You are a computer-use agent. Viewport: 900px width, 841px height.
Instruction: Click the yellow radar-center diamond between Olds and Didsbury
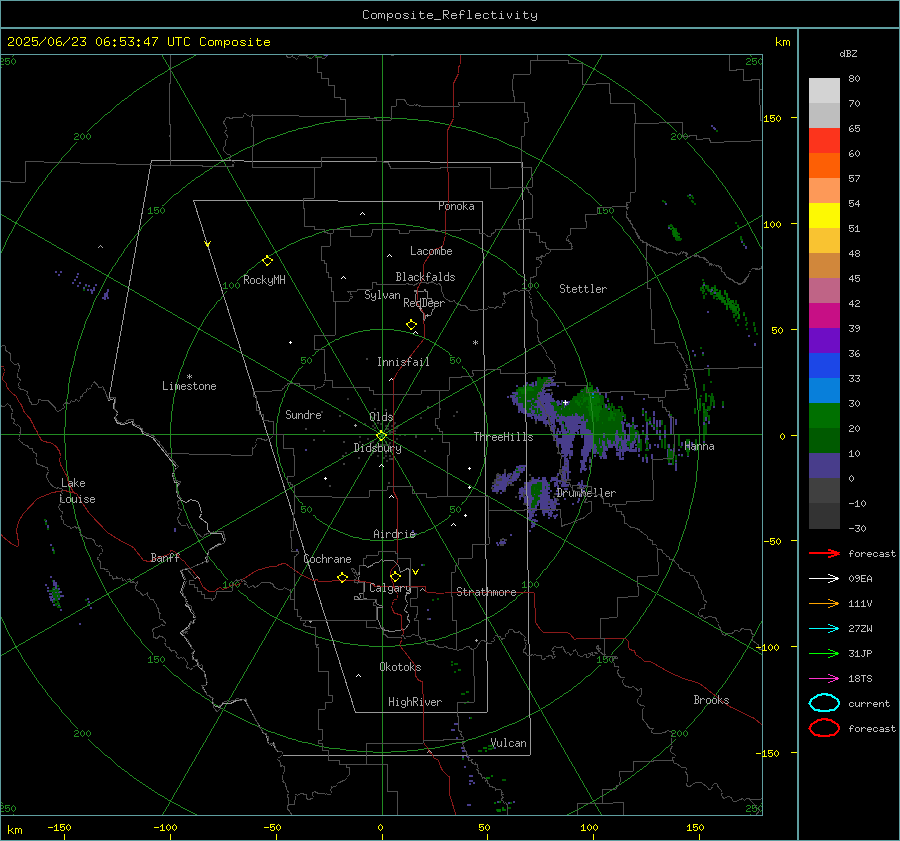pos(381,436)
